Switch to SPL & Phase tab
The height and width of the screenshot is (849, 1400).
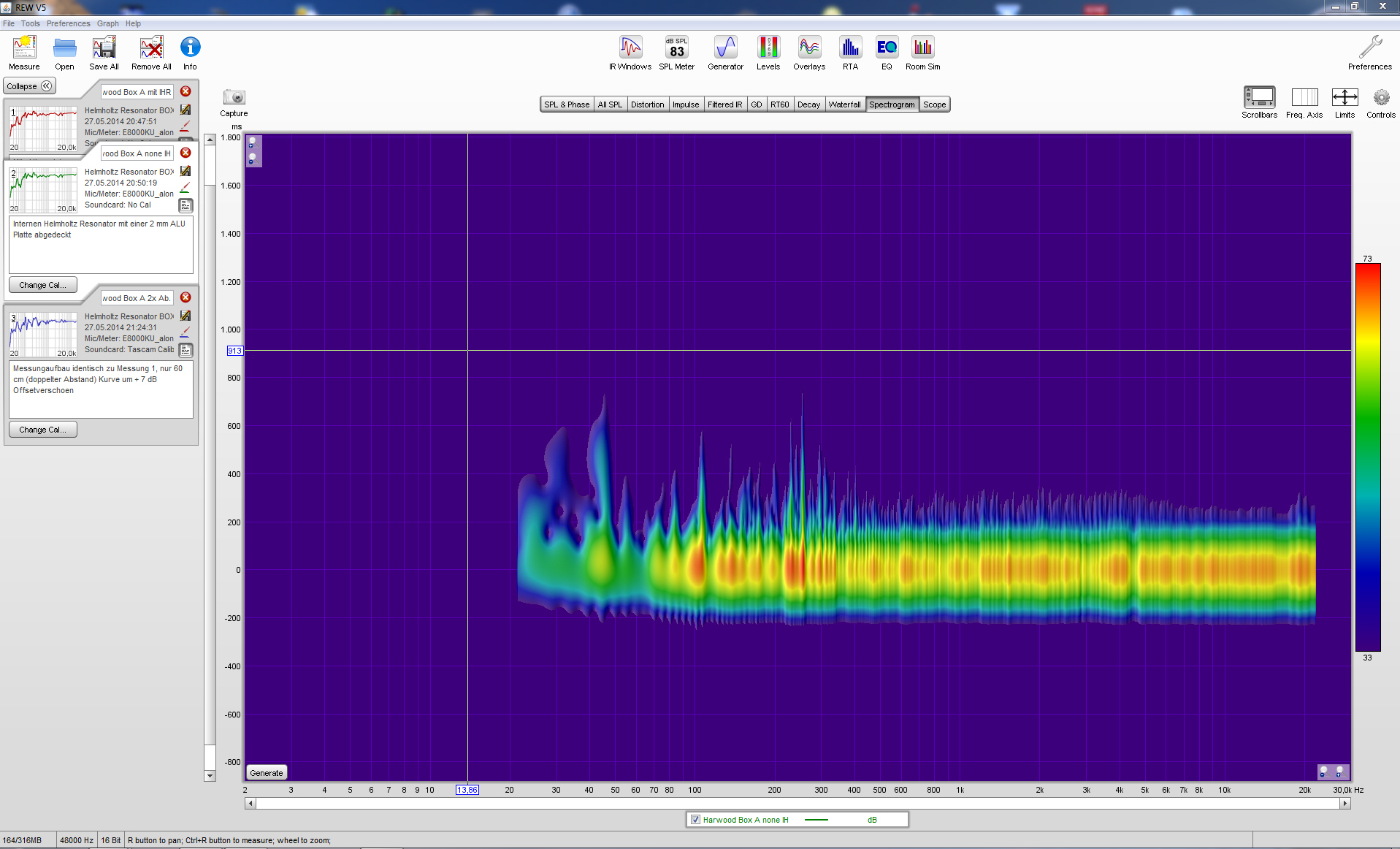(x=567, y=104)
